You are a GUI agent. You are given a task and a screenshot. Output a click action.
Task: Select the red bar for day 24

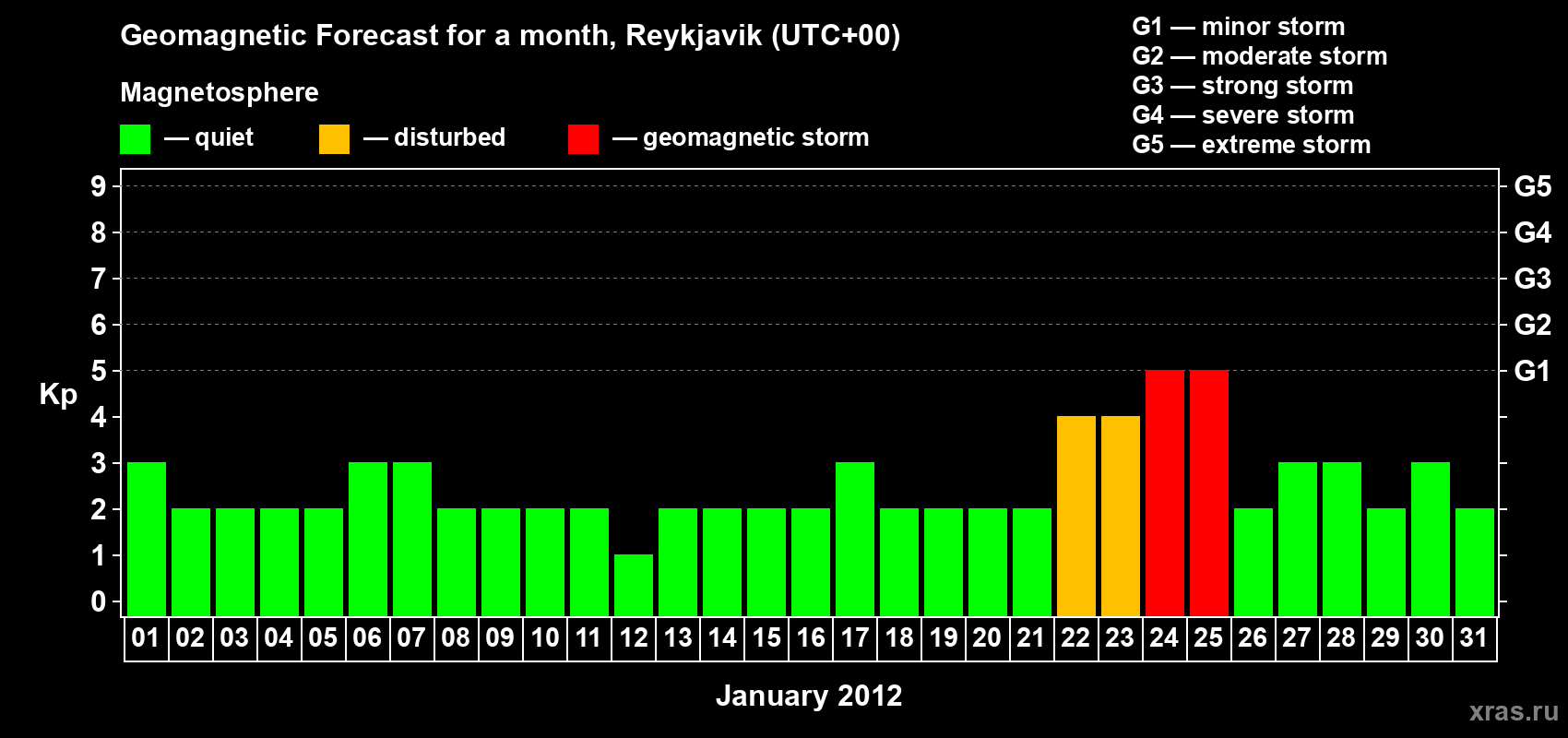click(x=1165, y=493)
